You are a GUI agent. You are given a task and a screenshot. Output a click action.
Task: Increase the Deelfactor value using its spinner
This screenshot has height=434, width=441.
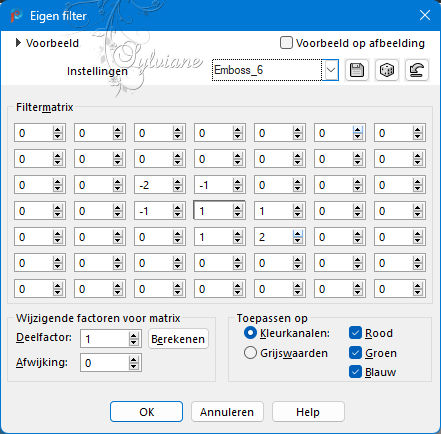tap(134, 336)
